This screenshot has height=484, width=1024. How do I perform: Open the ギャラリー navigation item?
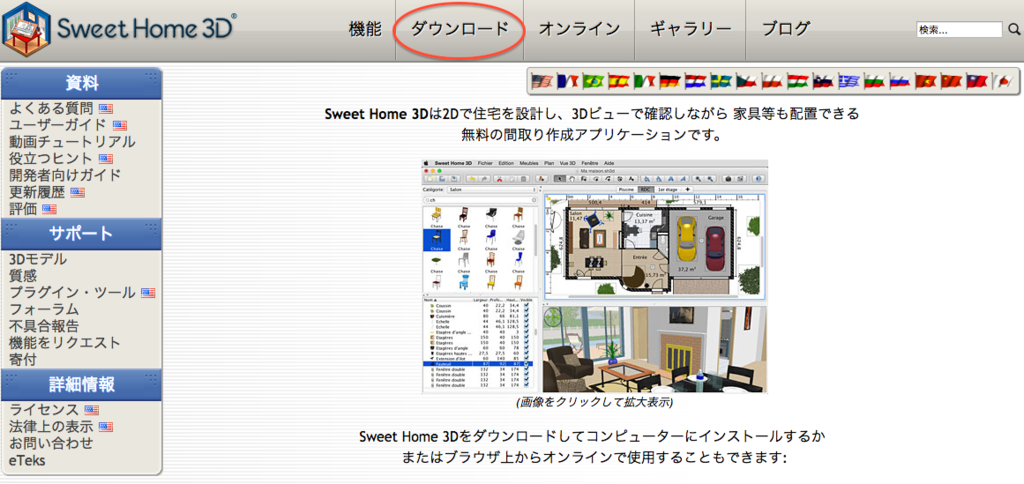tap(690, 29)
